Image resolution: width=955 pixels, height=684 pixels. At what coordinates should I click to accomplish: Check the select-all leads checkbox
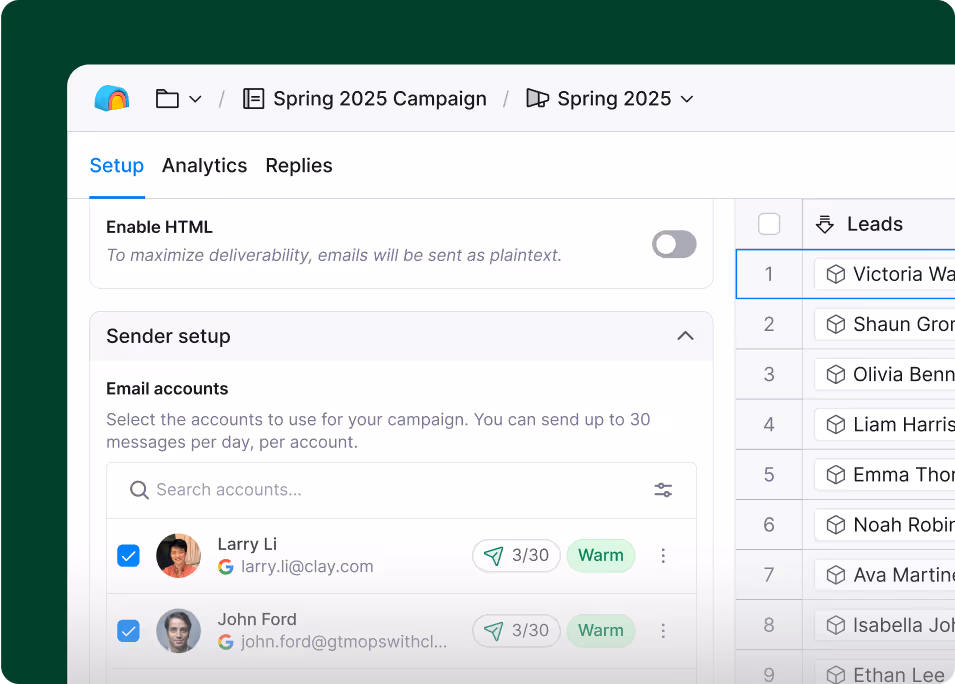(769, 224)
